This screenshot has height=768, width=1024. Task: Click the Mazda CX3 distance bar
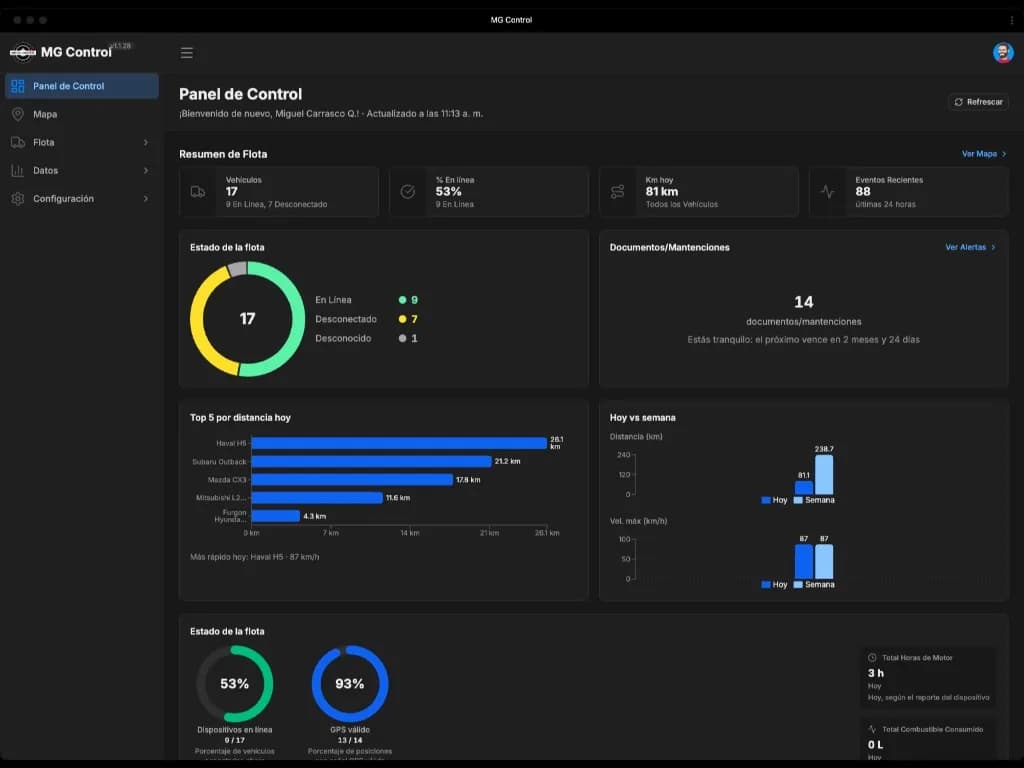352,480
